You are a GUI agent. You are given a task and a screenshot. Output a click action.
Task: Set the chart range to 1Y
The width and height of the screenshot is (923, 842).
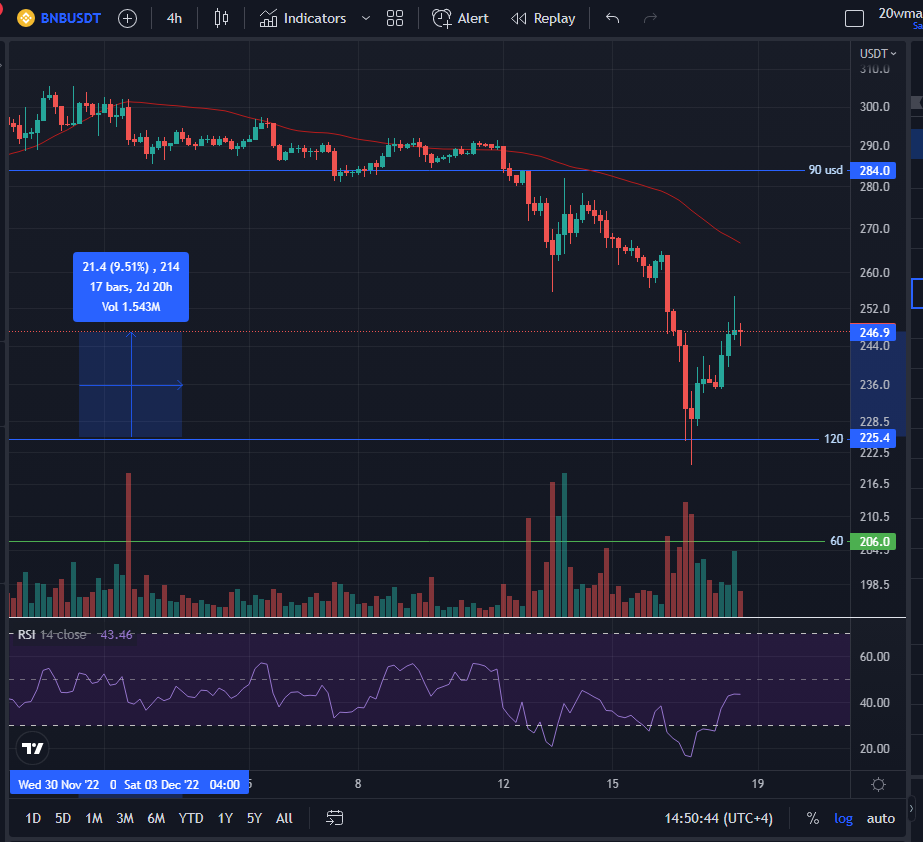pos(225,818)
